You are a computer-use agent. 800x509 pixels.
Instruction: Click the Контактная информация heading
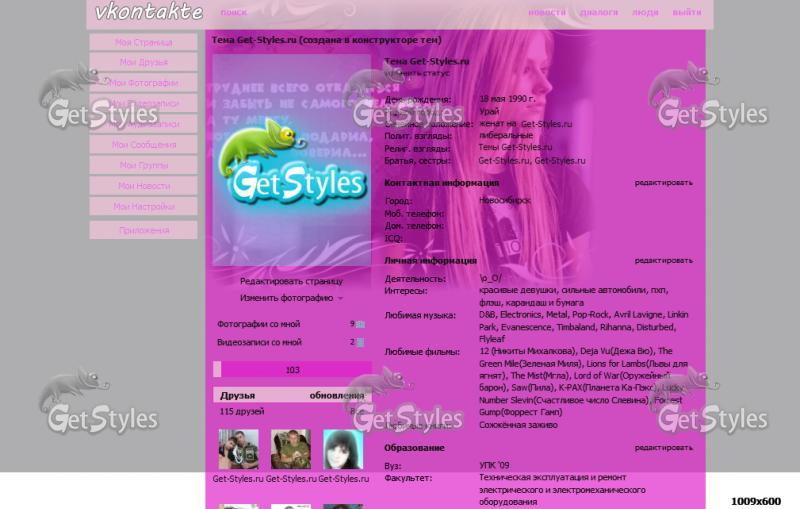coord(441,183)
